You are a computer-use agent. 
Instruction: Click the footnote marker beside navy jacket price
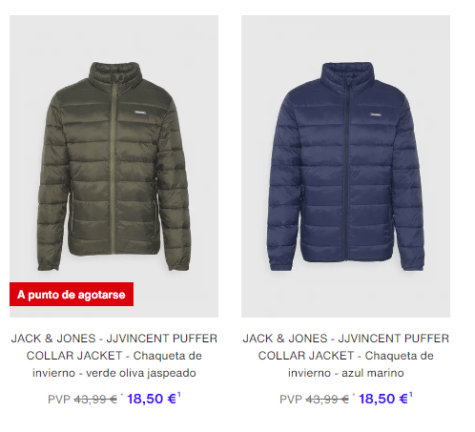[411, 395]
